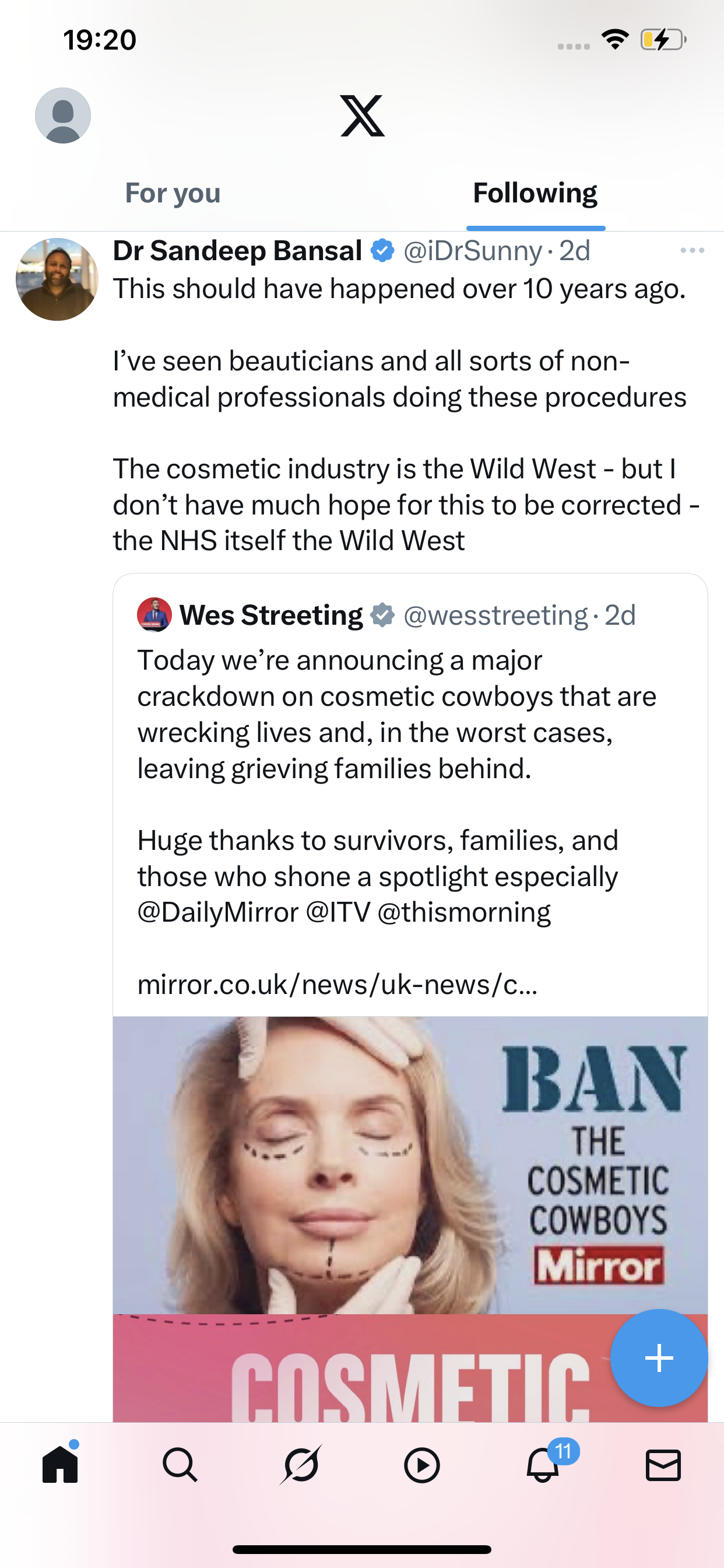
Task: Open the Search magnifier icon
Action: [x=180, y=1465]
